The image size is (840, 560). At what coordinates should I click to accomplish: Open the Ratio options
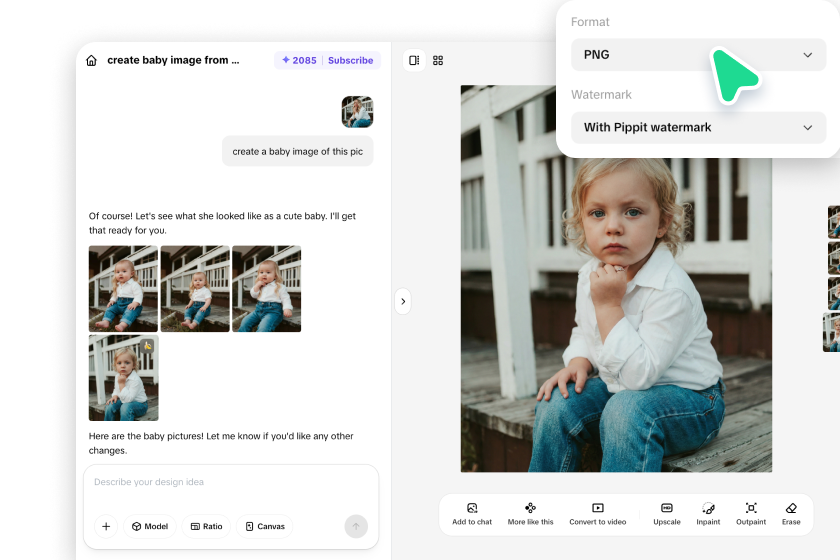206,526
